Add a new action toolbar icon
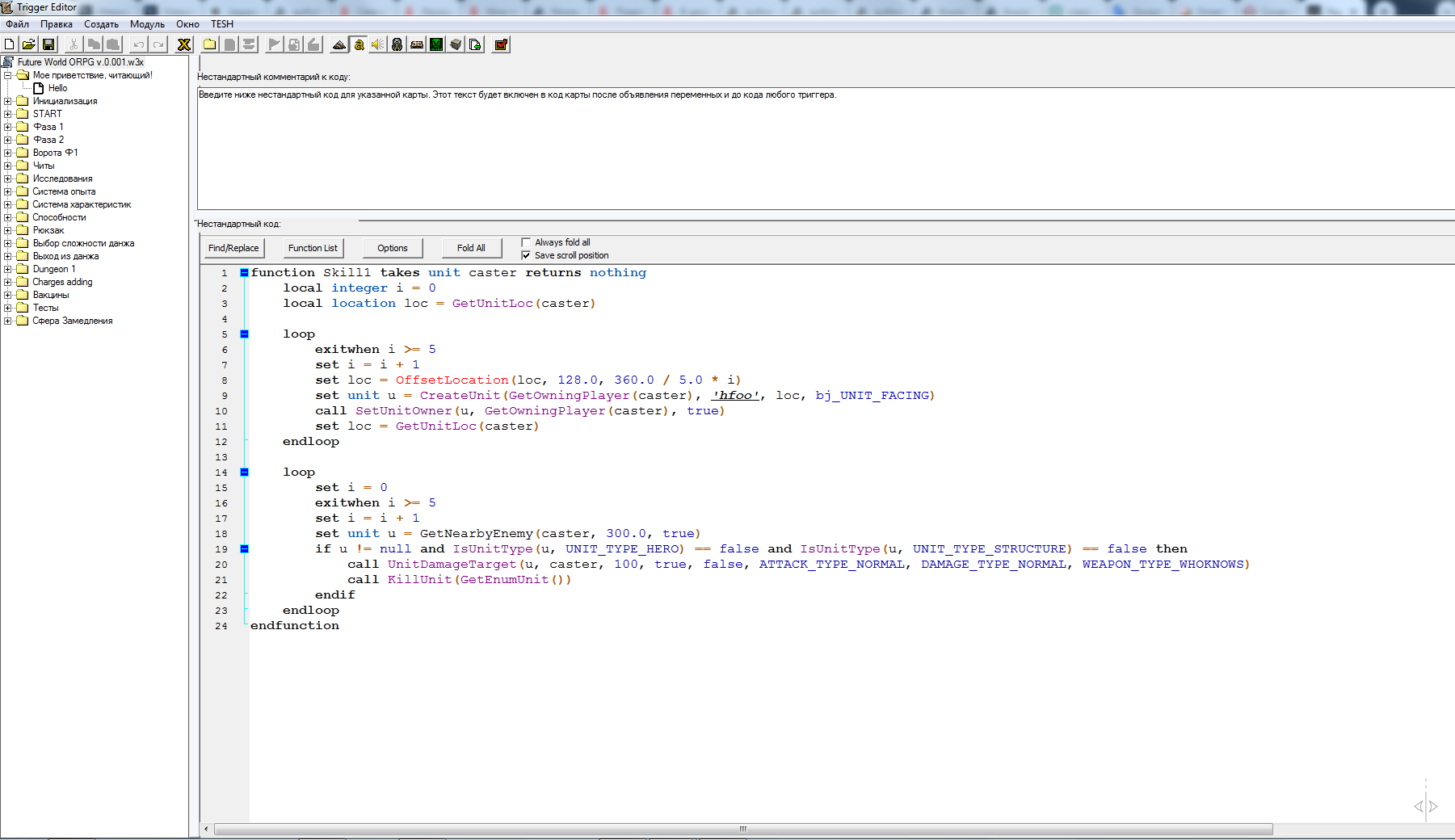The height and width of the screenshot is (840, 1455). (313, 44)
